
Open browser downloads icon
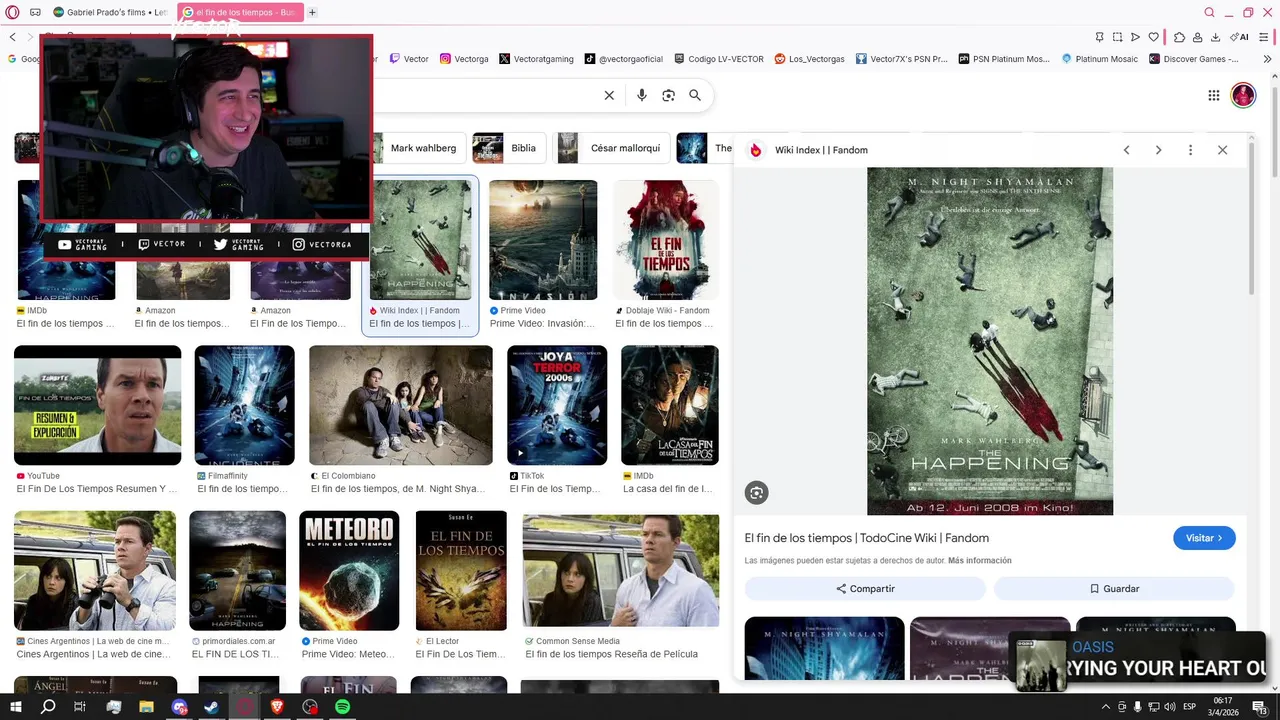[x=1215, y=37]
